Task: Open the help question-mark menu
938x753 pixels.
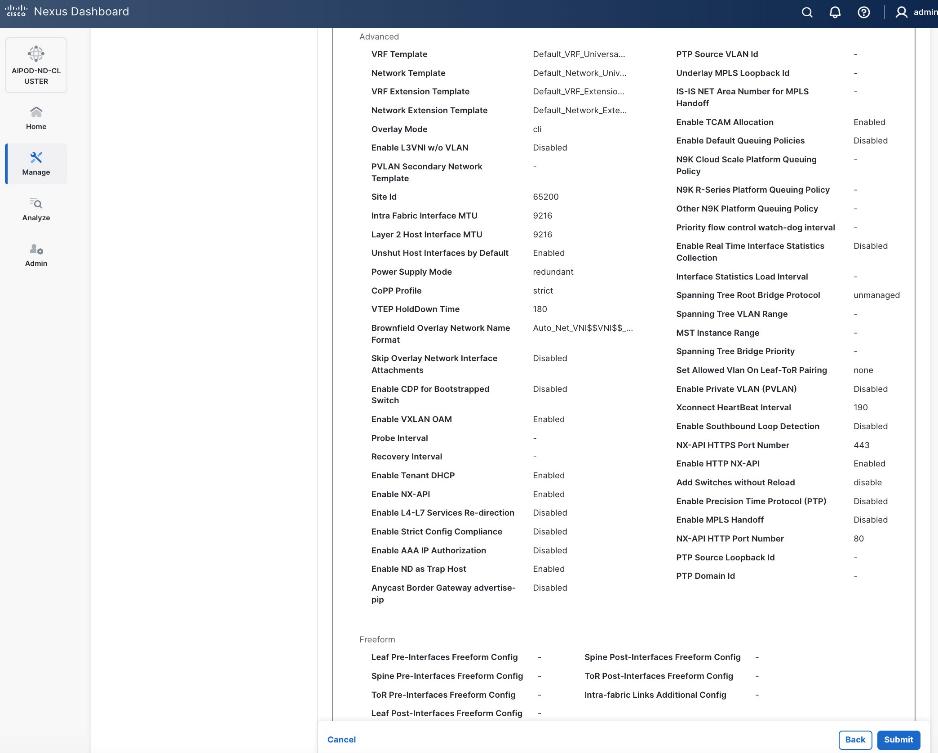Action: [x=863, y=13]
